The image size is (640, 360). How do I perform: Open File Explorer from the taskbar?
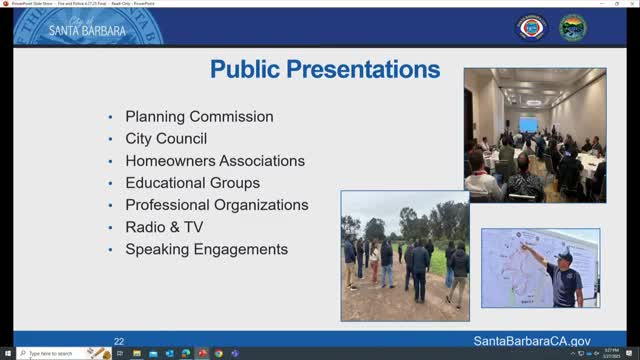tap(137, 353)
